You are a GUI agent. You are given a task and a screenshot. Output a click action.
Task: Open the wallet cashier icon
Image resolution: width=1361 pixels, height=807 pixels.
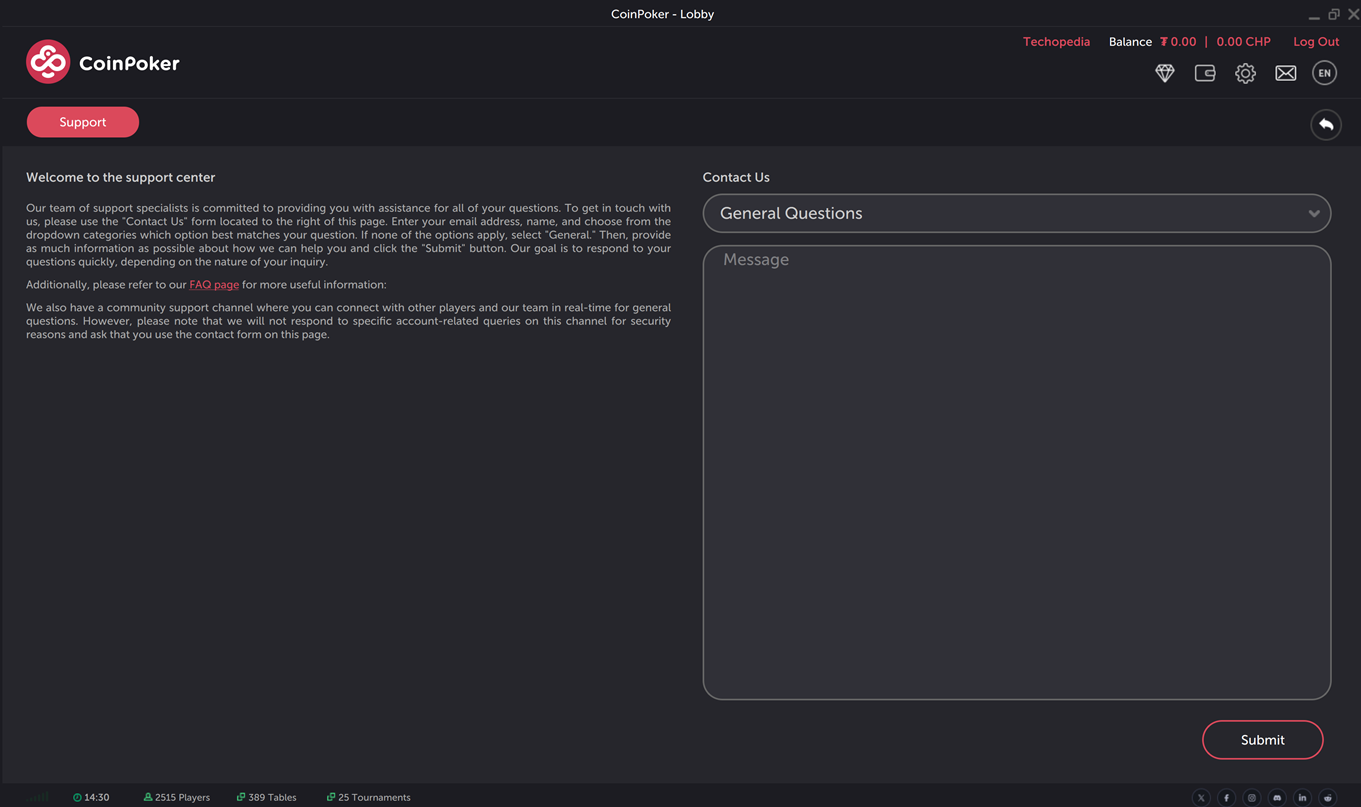[1205, 73]
